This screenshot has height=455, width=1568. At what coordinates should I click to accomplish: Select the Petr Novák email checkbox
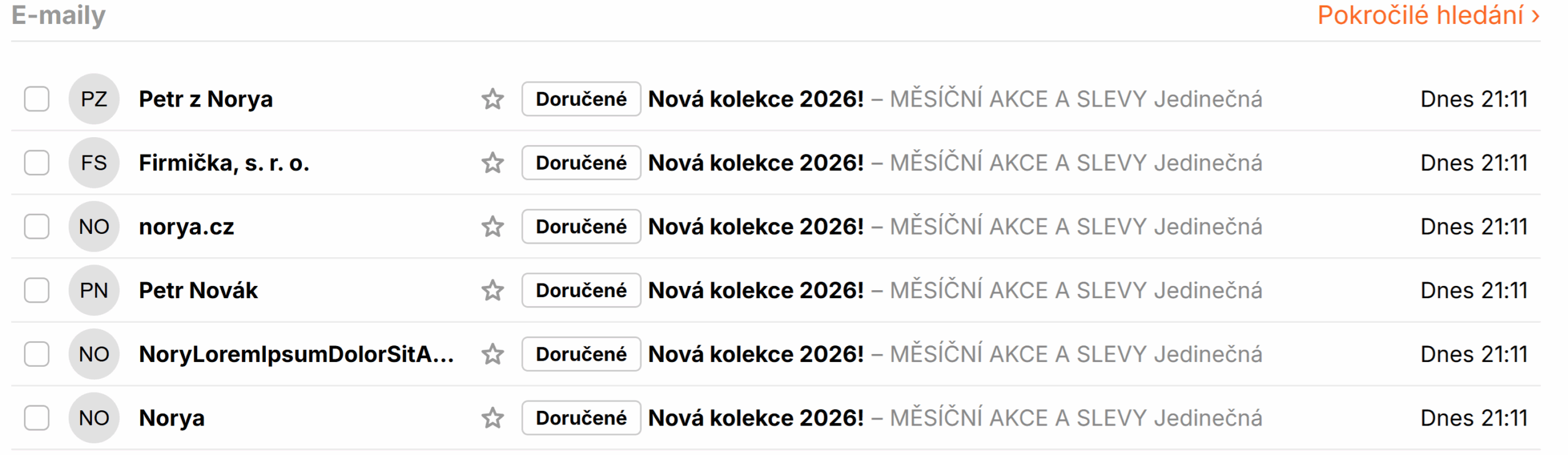pyautogui.click(x=37, y=290)
